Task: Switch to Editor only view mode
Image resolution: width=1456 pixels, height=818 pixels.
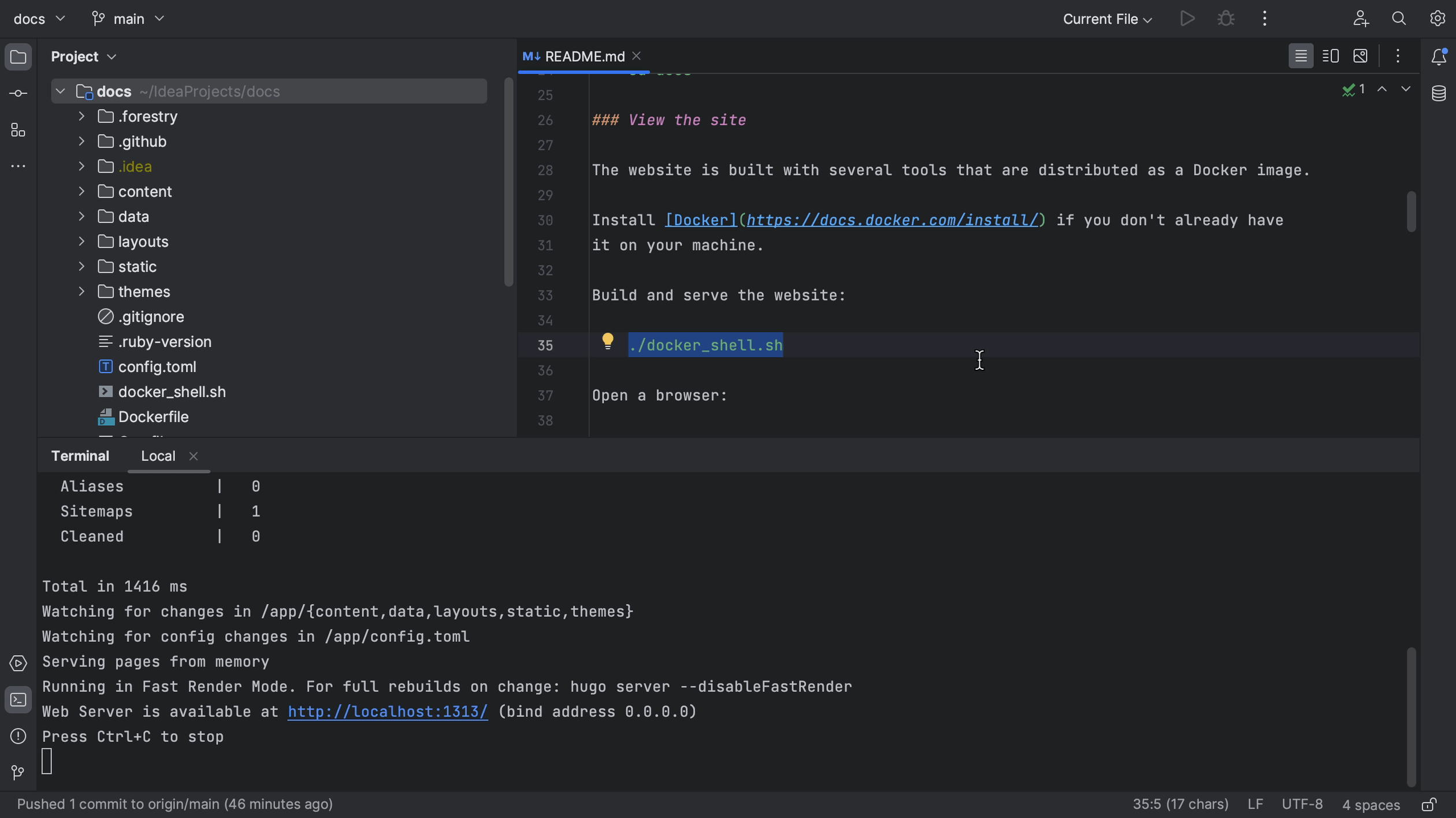Action: click(1301, 56)
